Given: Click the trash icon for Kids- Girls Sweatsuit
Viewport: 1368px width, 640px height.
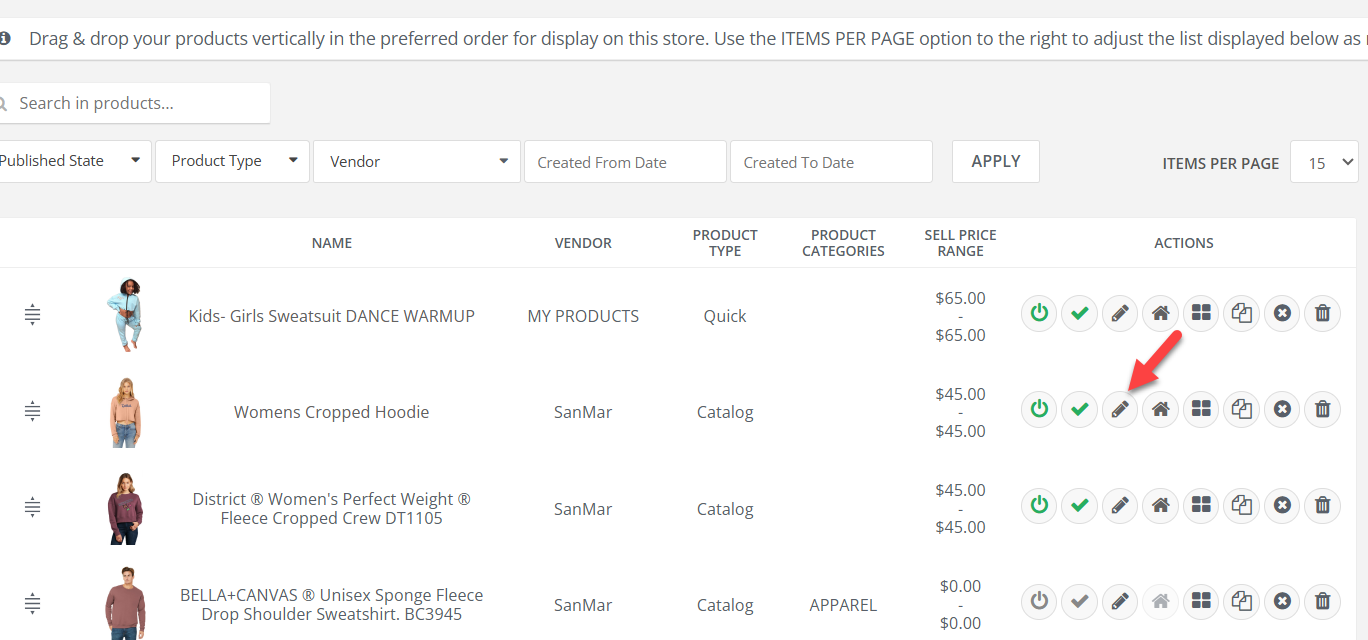Looking at the screenshot, I should pyautogui.click(x=1322, y=313).
